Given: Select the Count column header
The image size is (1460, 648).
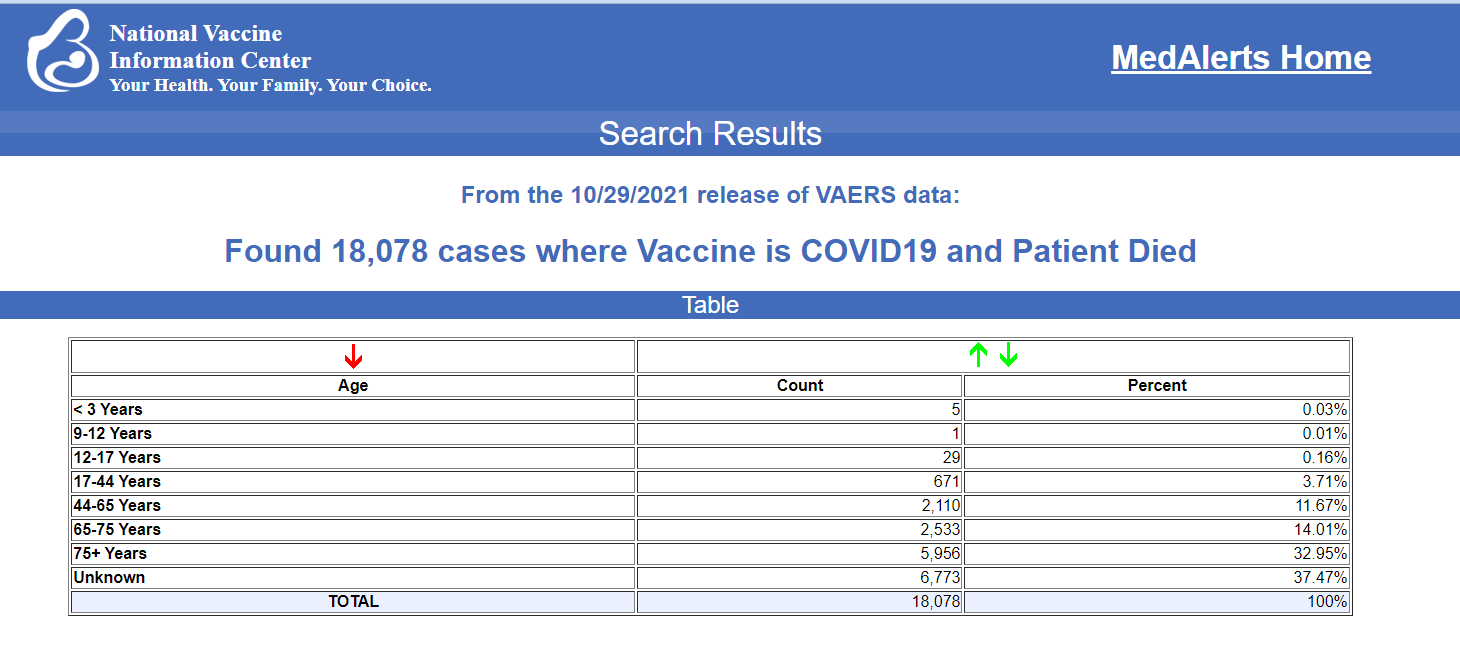Looking at the screenshot, I should (x=800, y=385).
